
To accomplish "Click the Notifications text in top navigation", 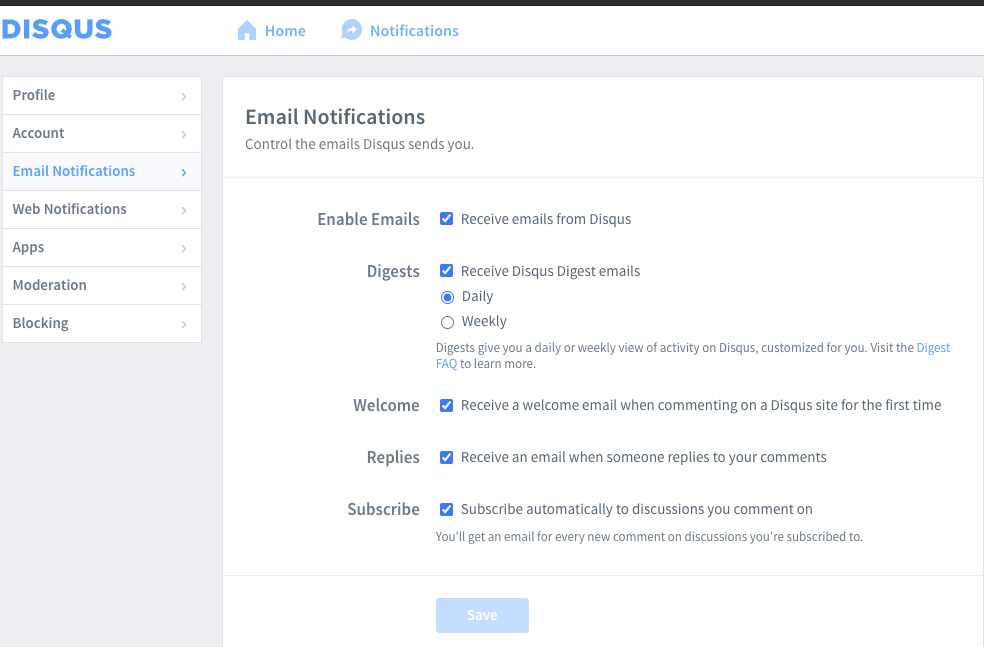I will [x=414, y=31].
